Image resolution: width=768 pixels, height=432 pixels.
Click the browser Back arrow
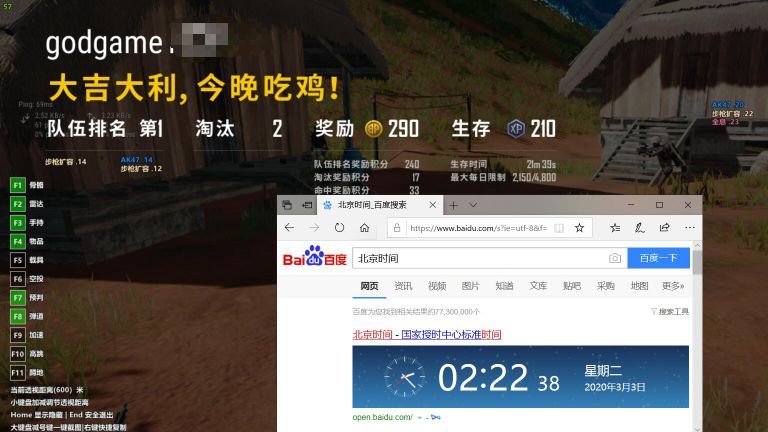pos(289,228)
